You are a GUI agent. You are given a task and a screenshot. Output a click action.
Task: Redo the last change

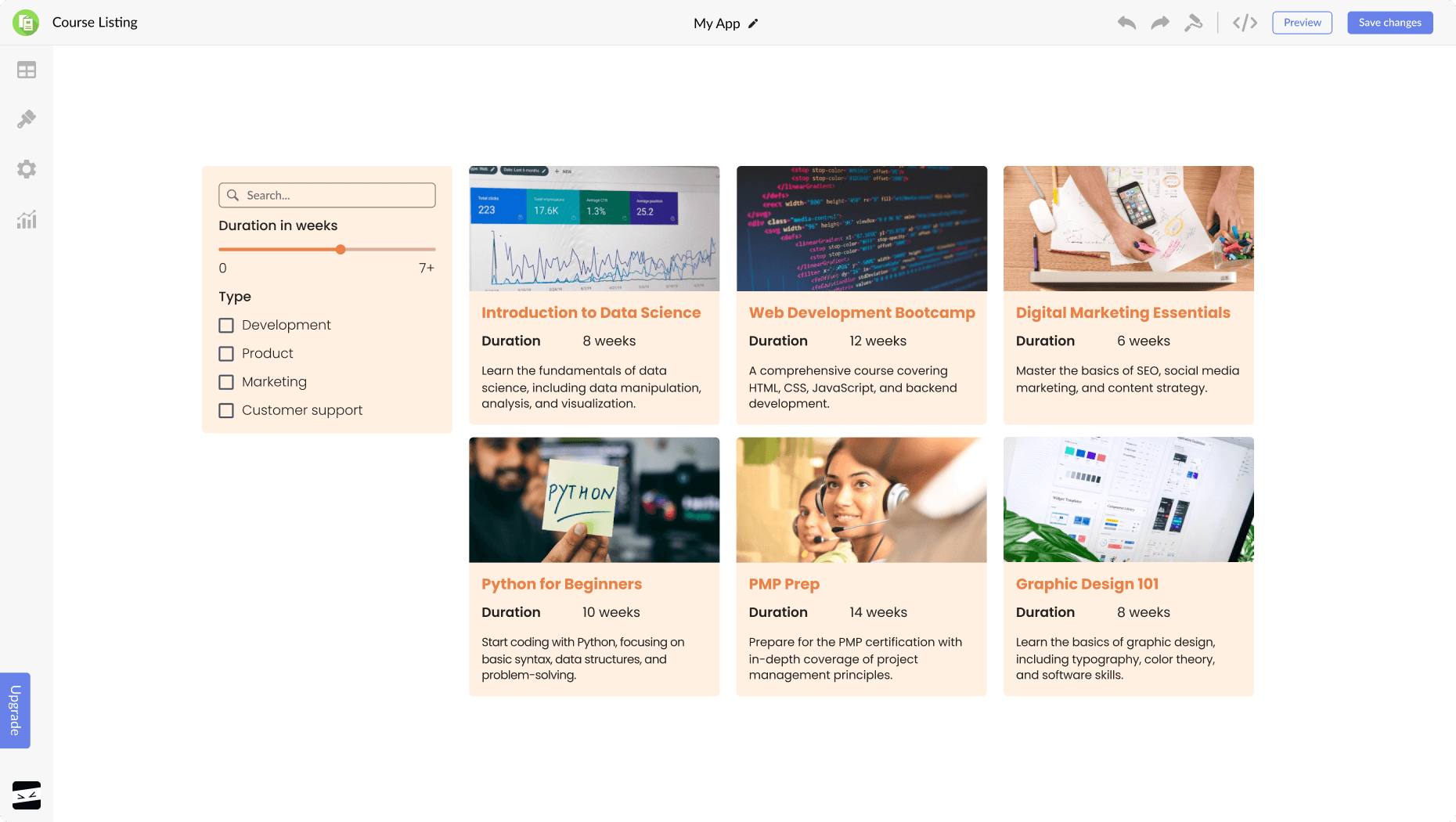(x=1159, y=23)
